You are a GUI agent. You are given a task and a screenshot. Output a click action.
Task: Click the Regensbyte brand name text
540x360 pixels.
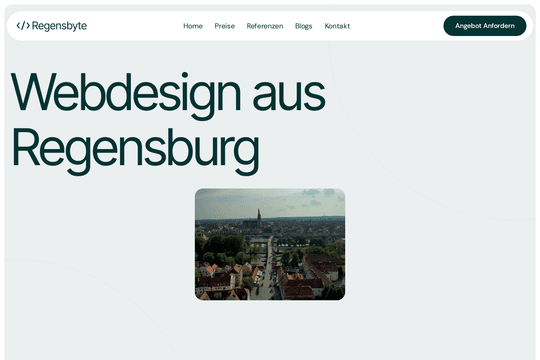(59, 26)
